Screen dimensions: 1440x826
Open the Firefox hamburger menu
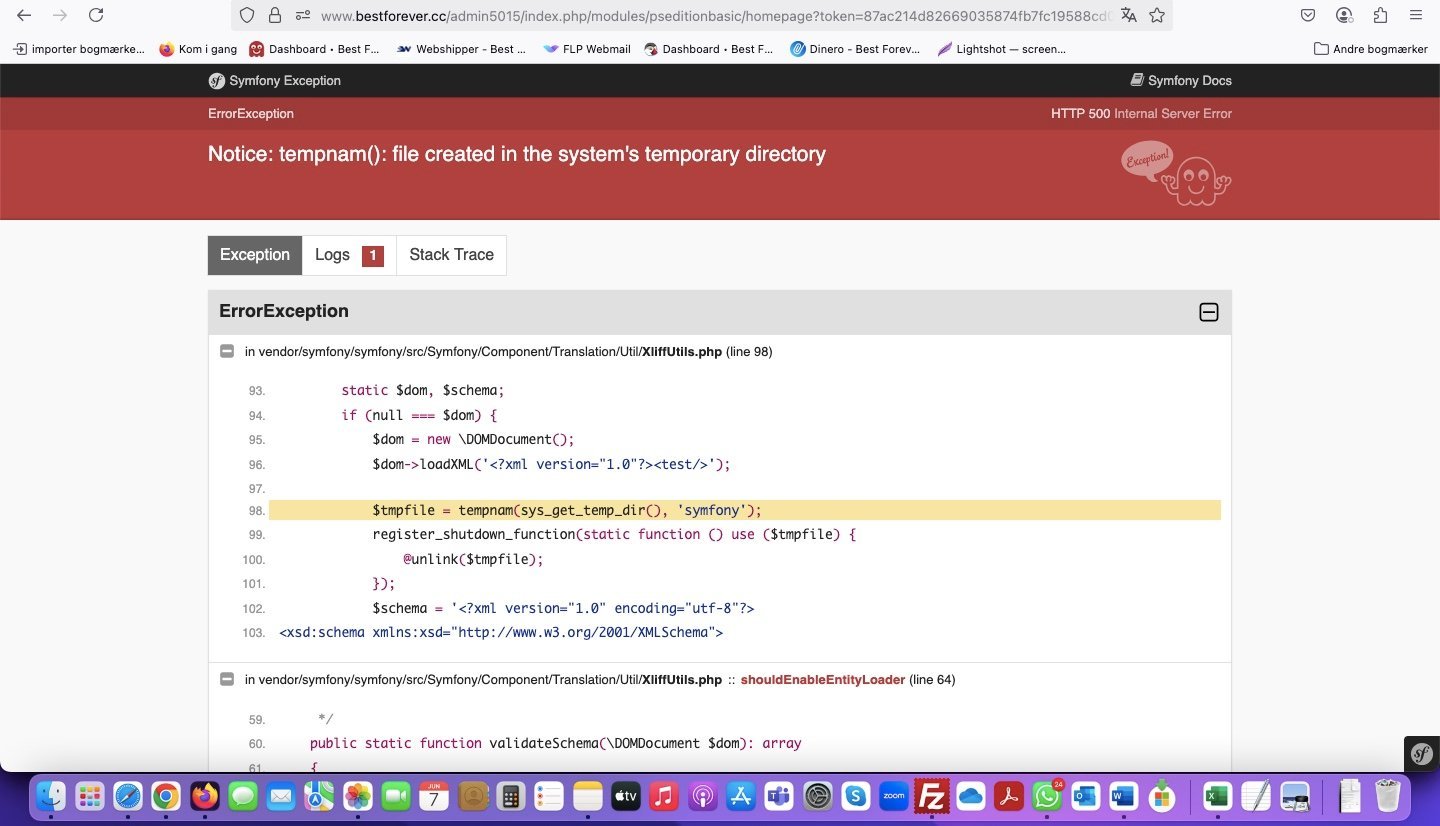tap(1416, 15)
